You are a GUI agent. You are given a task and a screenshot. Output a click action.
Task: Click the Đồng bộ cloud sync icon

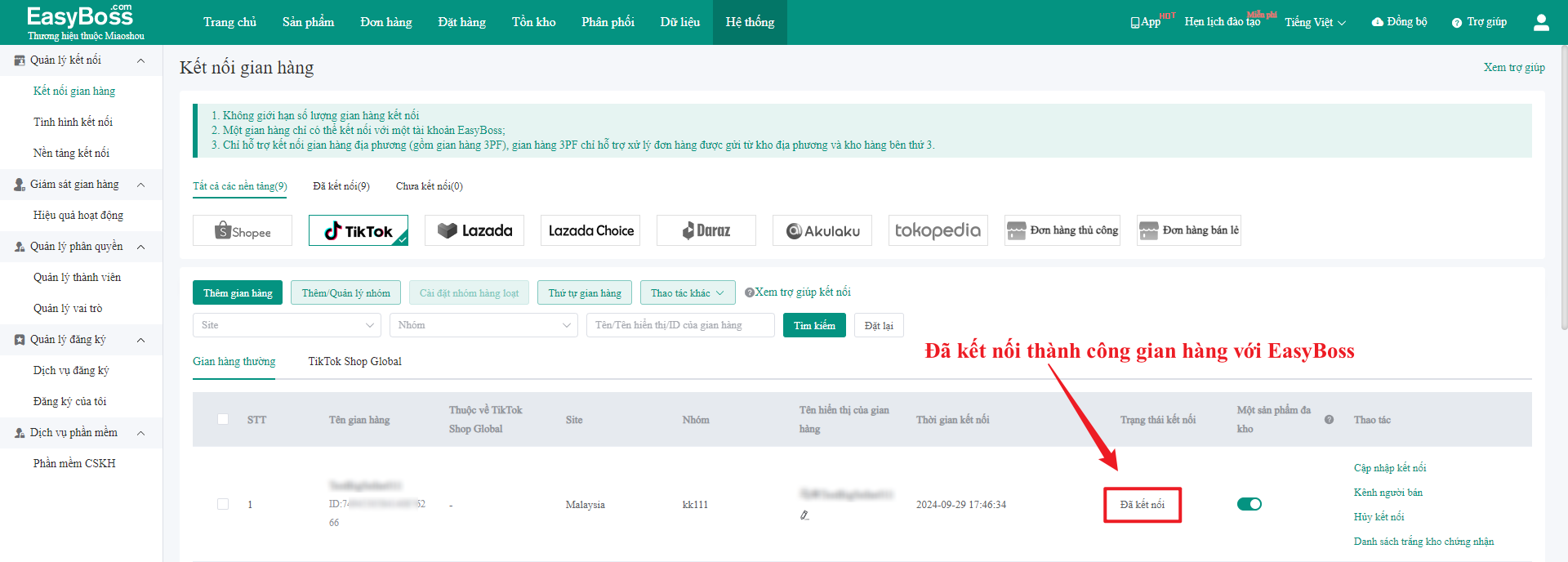coord(1378,22)
